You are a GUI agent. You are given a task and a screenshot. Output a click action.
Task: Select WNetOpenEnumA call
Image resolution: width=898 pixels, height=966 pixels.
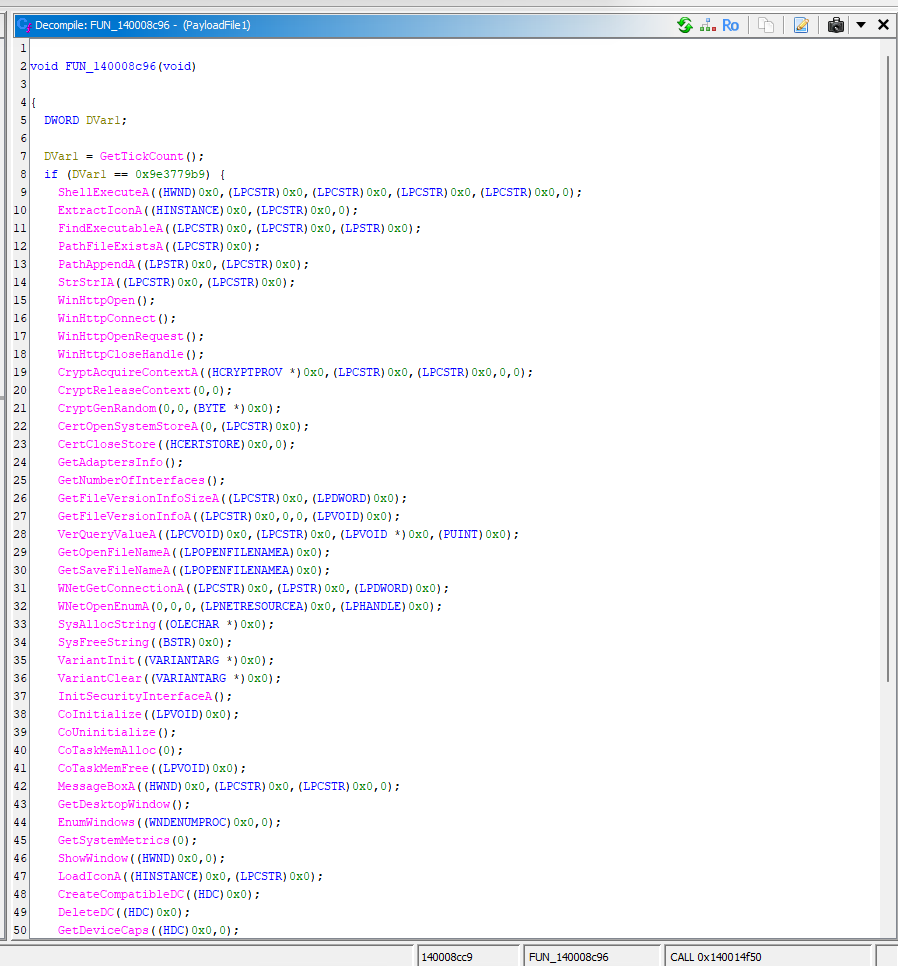(103, 606)
